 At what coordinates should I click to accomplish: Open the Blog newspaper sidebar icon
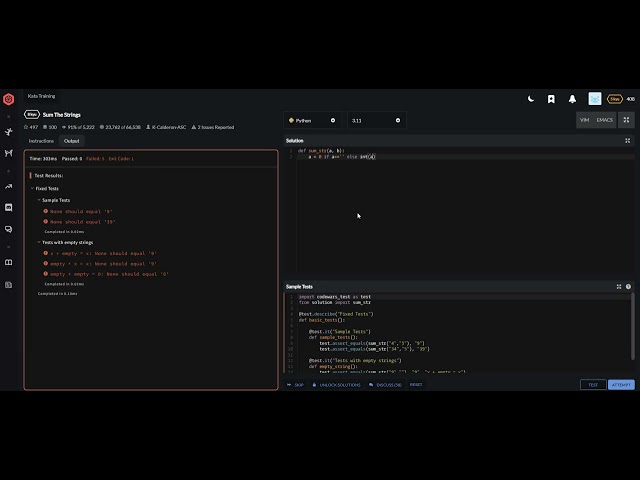9,285
